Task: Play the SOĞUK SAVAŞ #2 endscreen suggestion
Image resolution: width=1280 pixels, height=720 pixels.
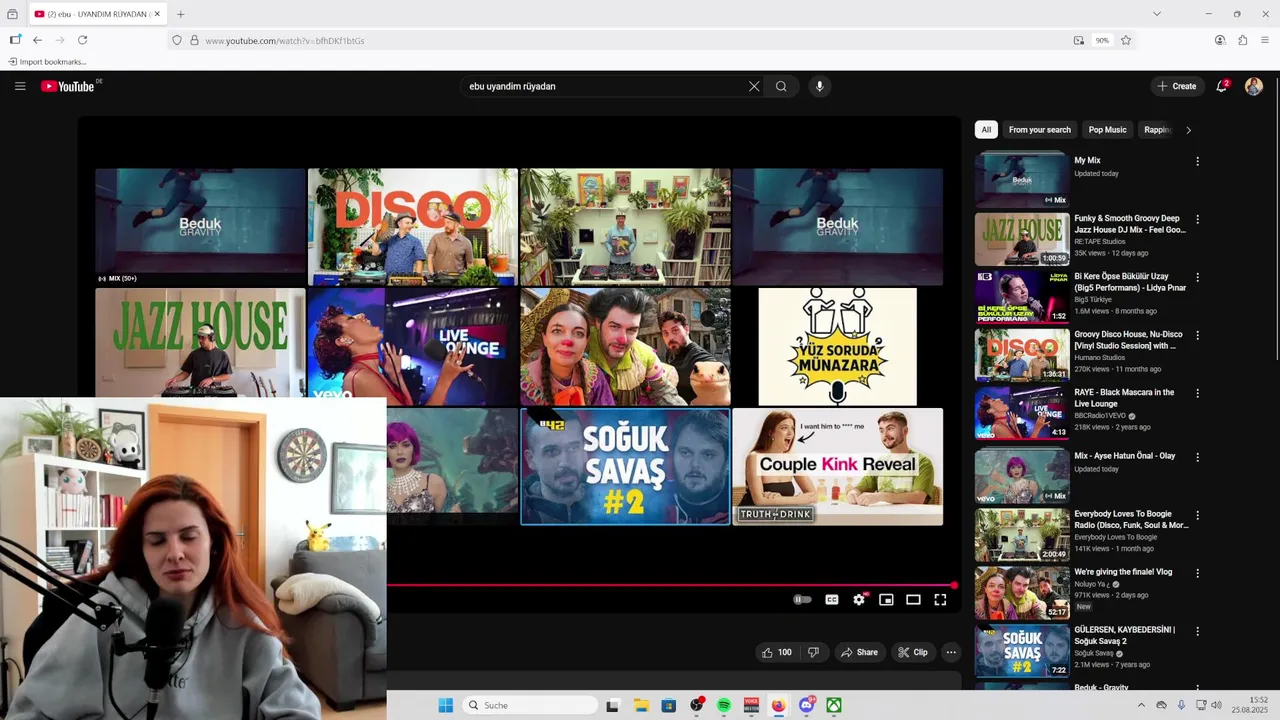Action: pyautogui.click(x=625, y=466)
